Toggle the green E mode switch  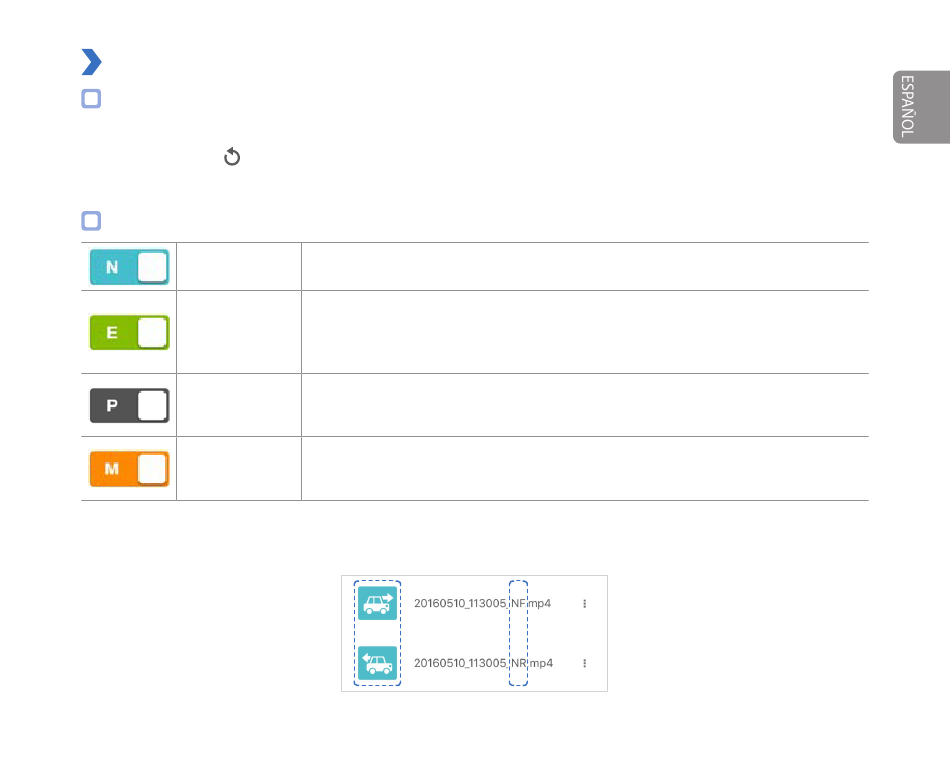click(130, 332)
